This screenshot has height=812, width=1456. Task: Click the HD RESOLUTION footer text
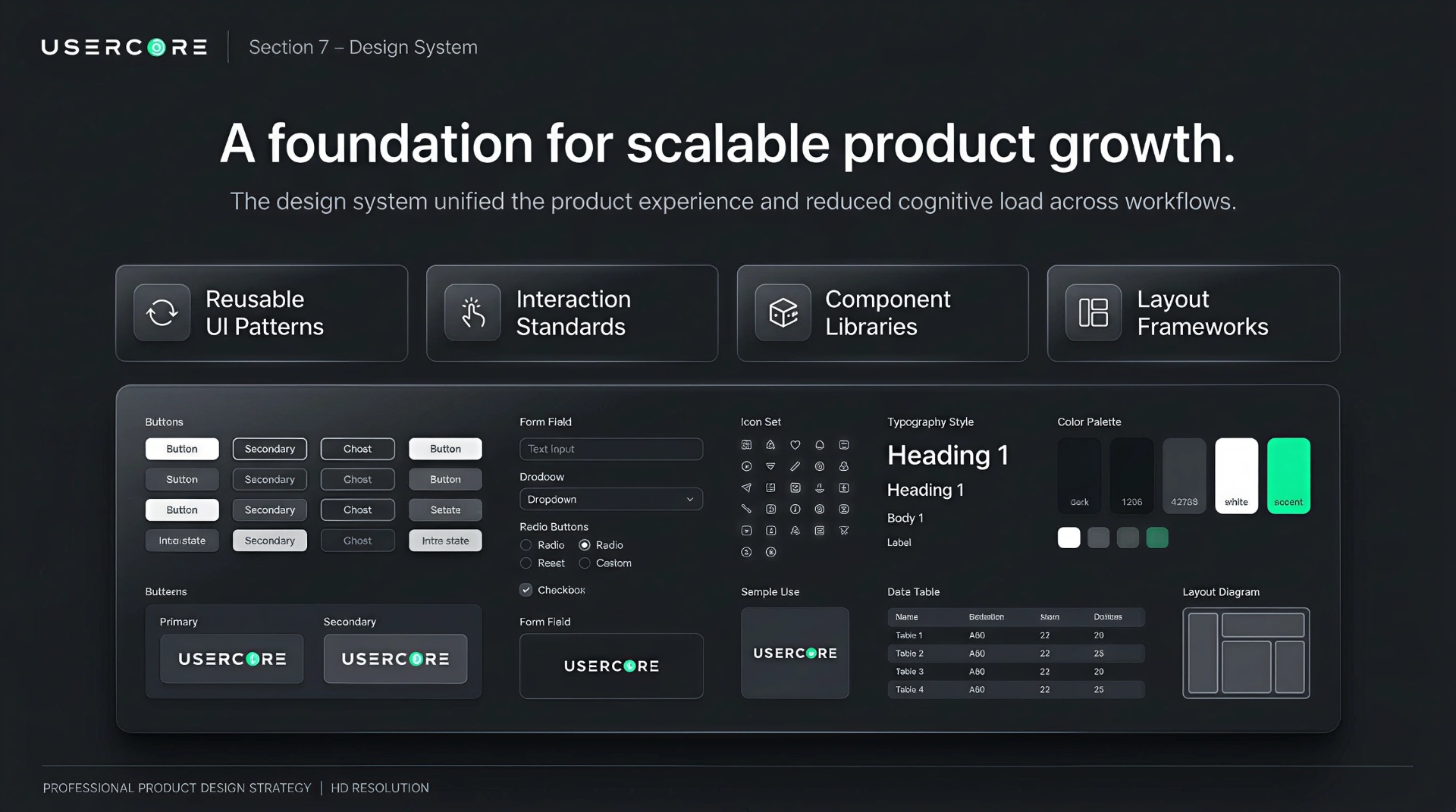pyautogui.click(x=380, y=788)
